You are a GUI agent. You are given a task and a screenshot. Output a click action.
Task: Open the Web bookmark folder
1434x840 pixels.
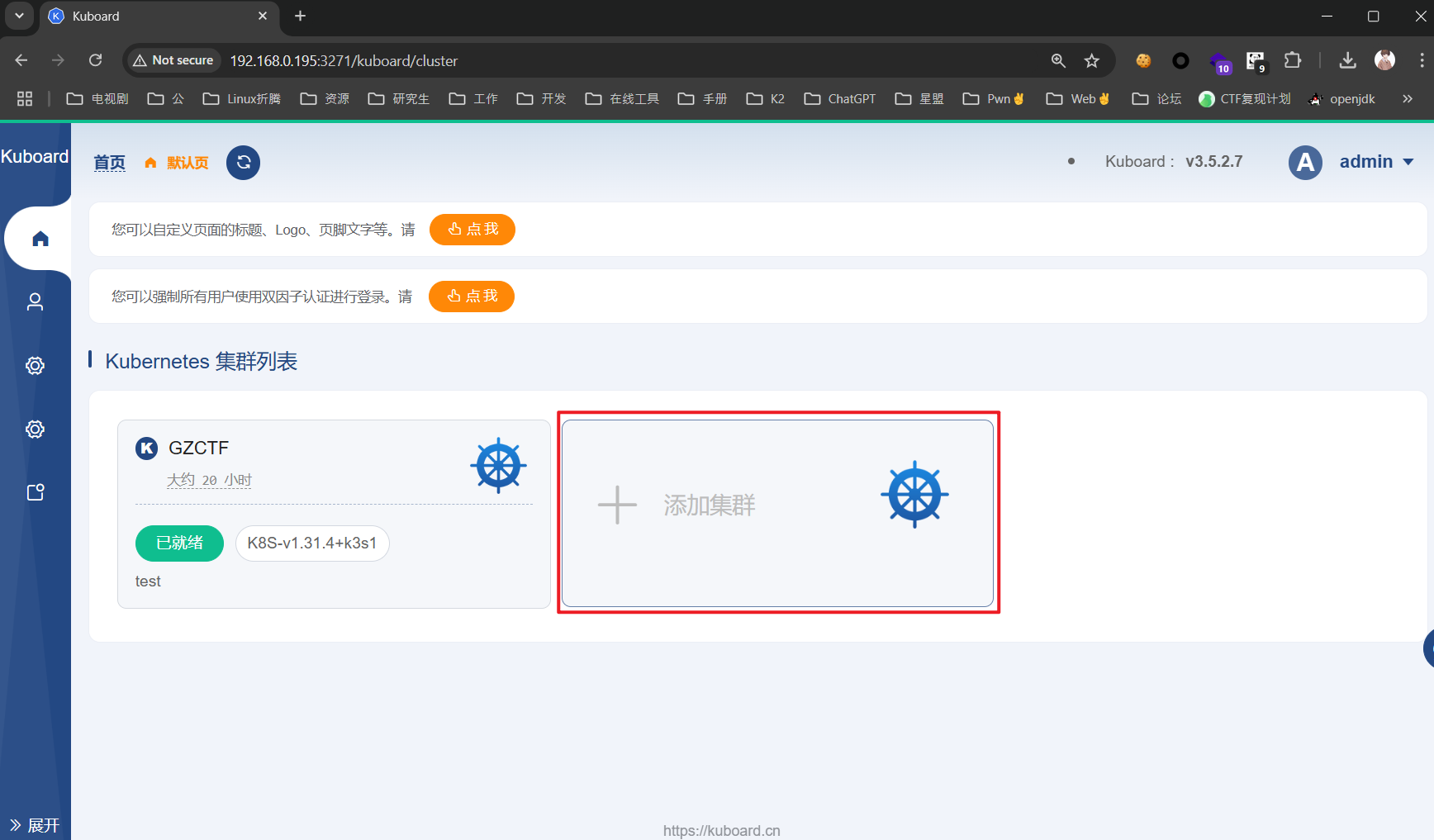point(1078,99)
